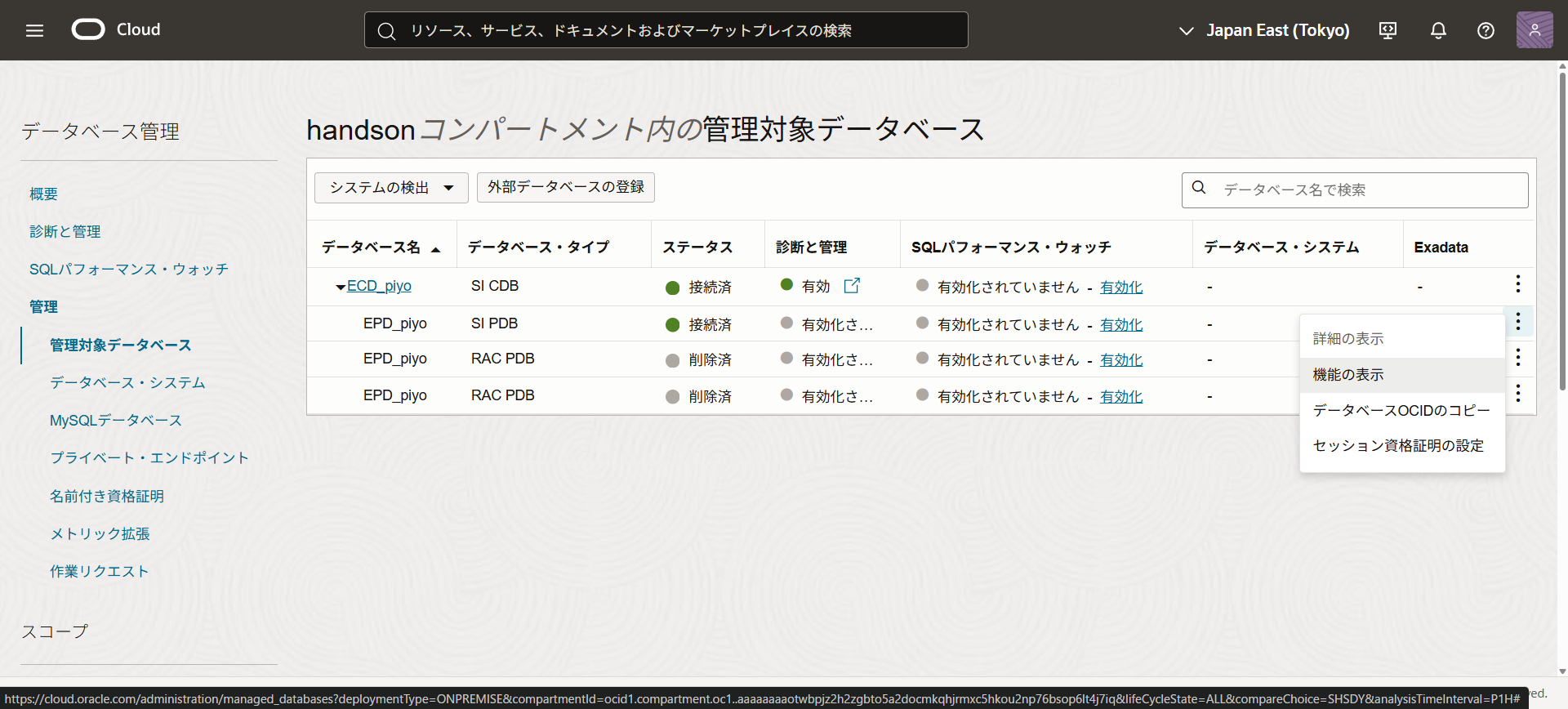Click 削除済 status in last row
This screenshot has width=1568, height=709.
pyautogui.click(x=710, y=397)
